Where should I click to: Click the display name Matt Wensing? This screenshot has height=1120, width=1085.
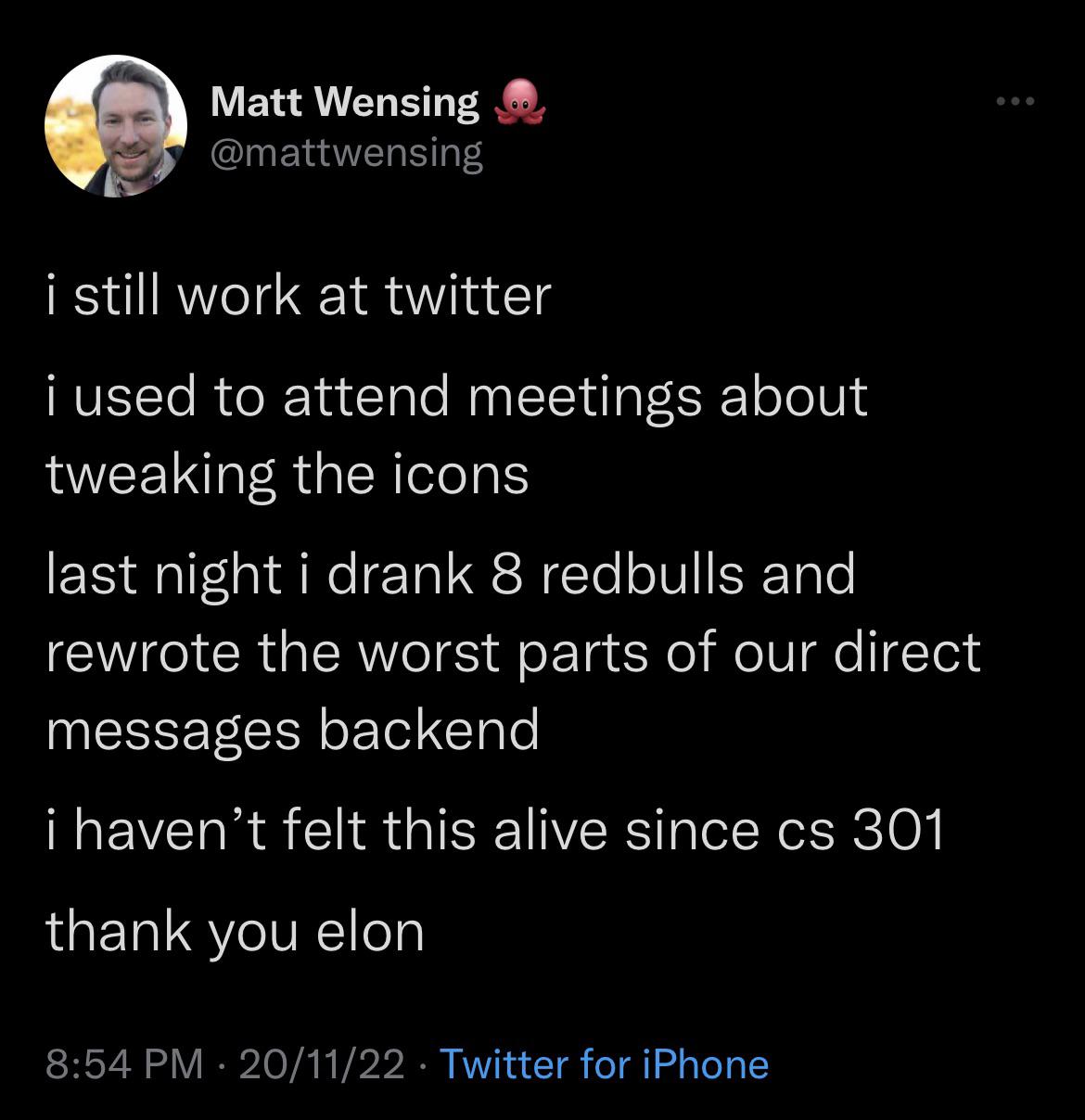pyautogui.click(x=345, y=102)
